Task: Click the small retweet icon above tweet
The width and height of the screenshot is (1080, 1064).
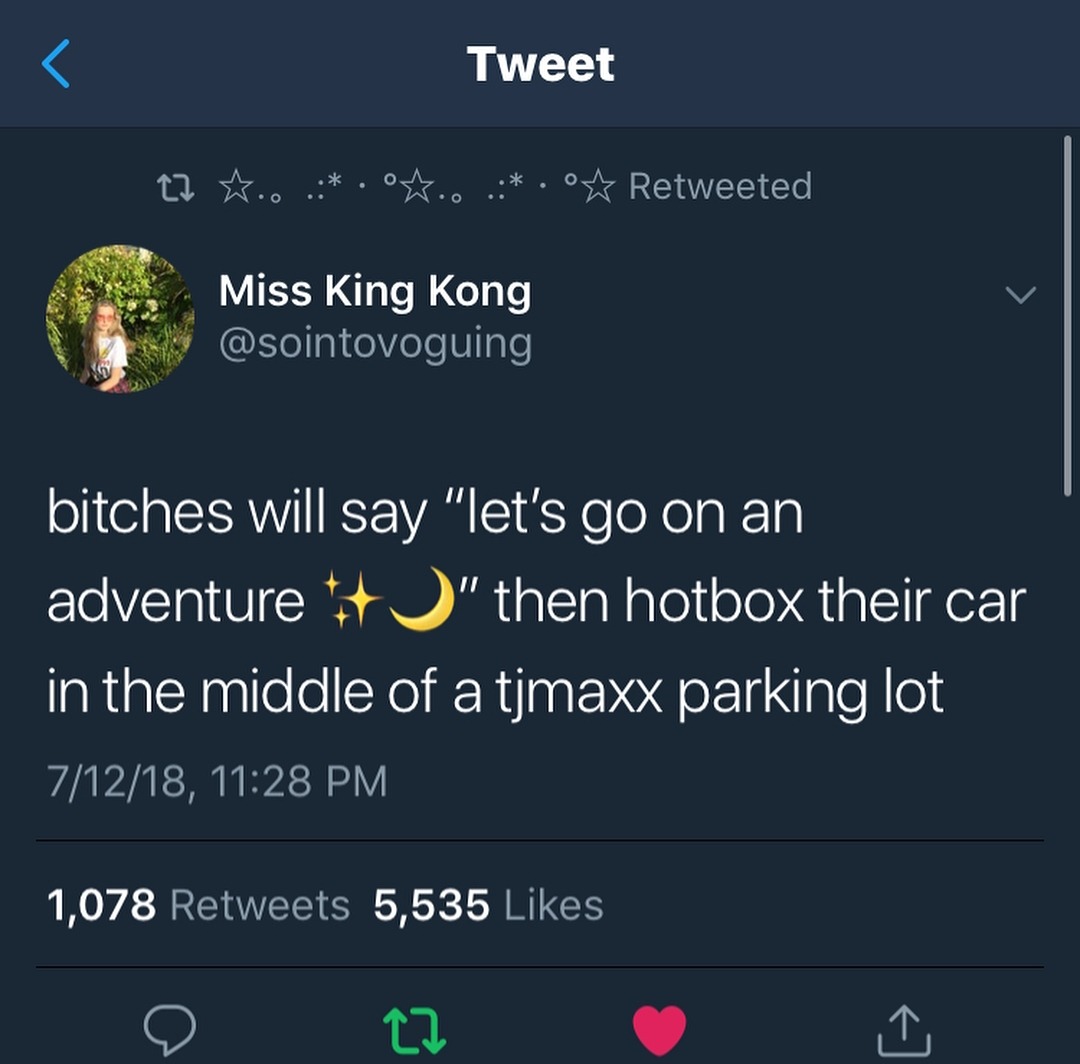Action: coord(176,187)
